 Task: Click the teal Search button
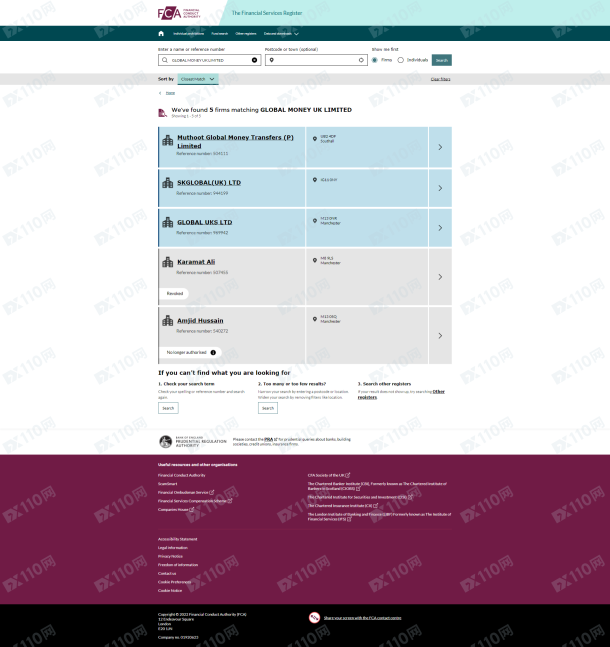[442, 60]
